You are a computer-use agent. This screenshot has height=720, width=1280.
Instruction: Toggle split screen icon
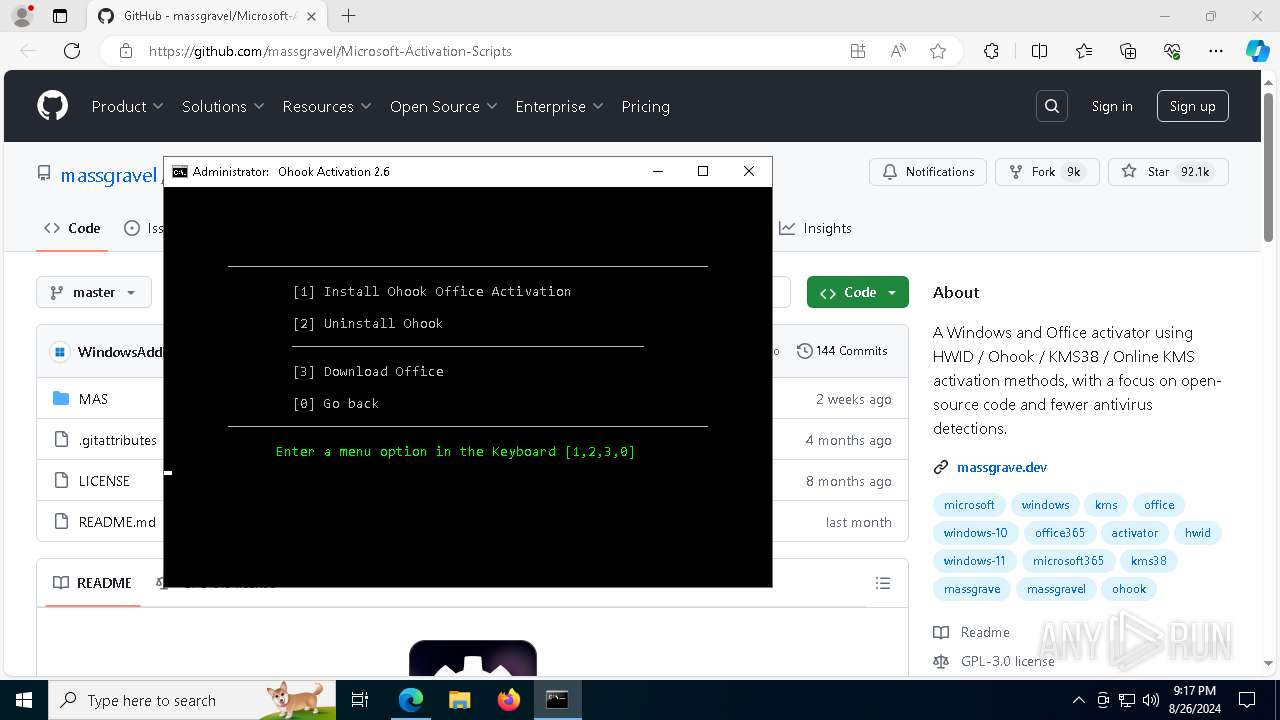coord(1039,51)
